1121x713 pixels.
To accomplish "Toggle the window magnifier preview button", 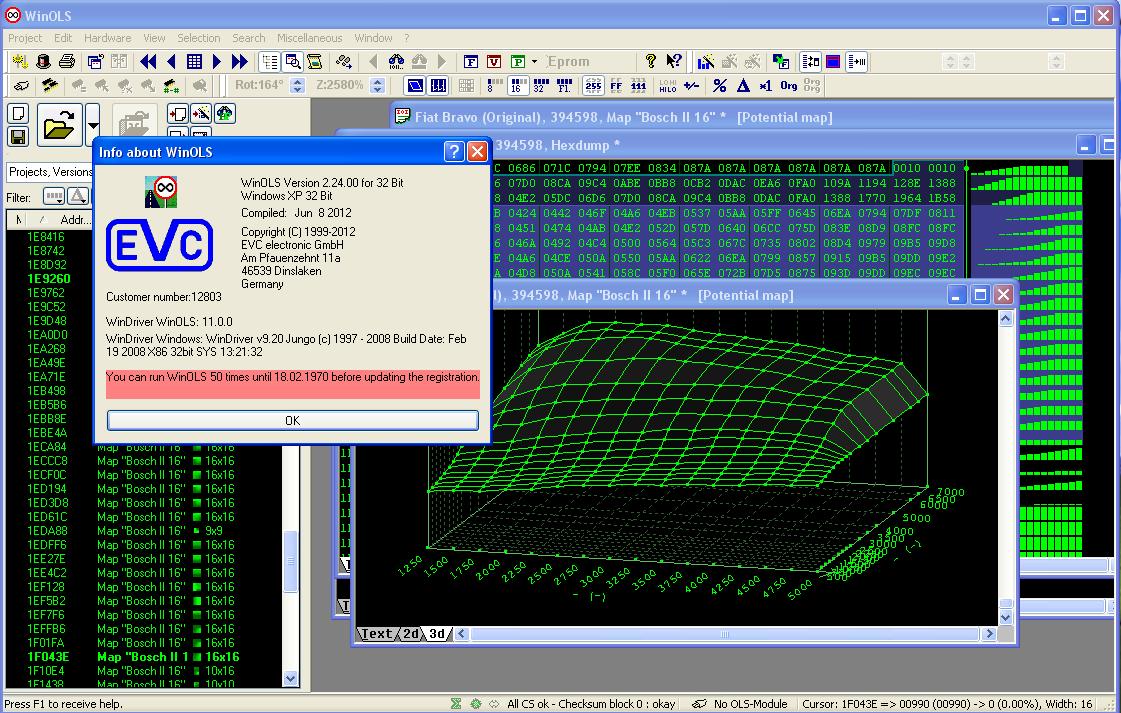I will [x=292, y=62].
